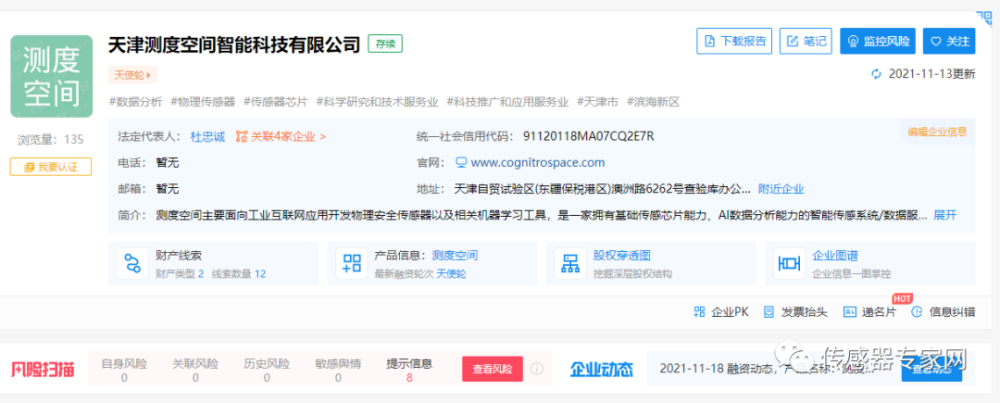Click the 产品信息 product info icon
The width and height of the screenshot is (1000, 403).
click(x=352, y=263)
